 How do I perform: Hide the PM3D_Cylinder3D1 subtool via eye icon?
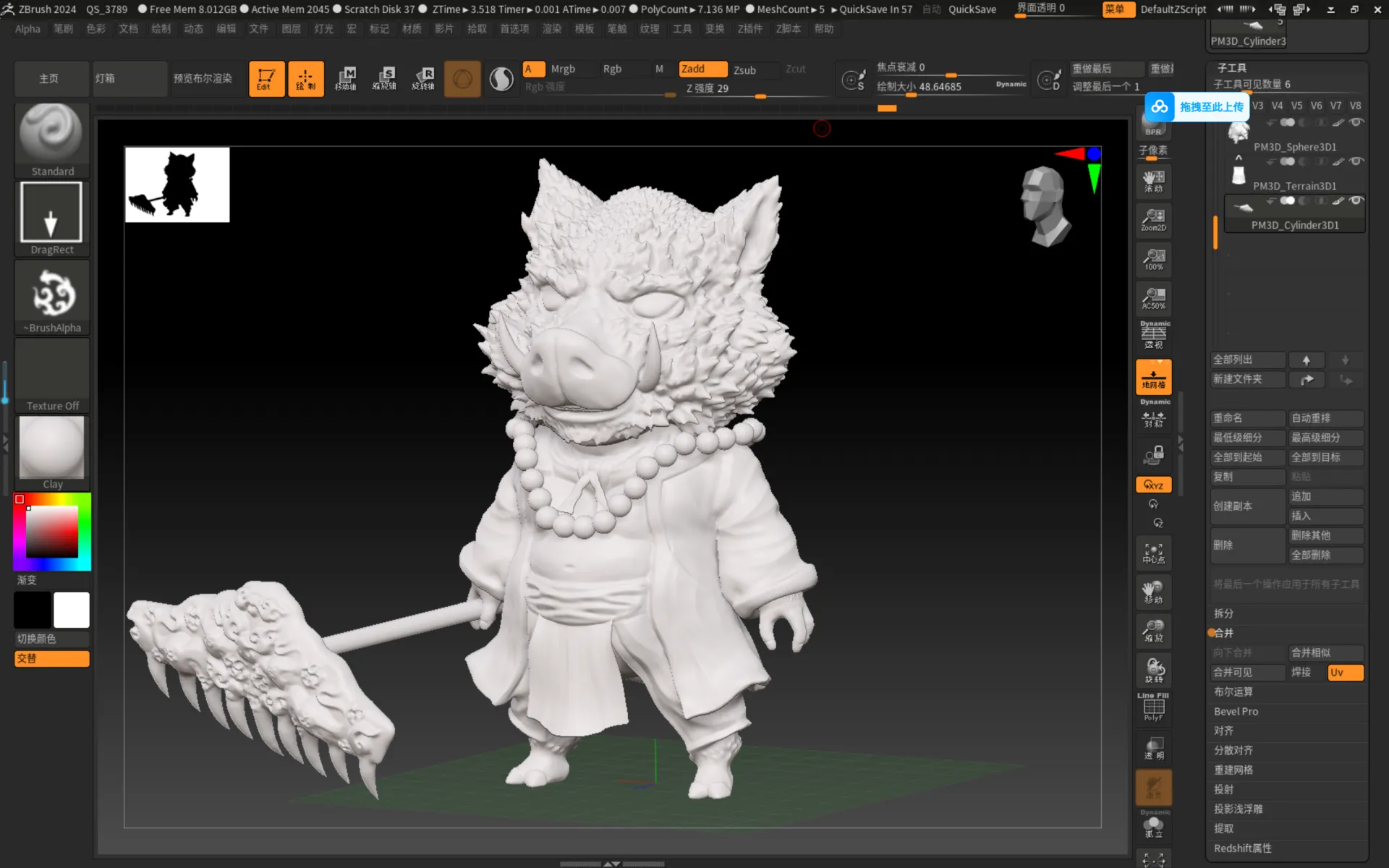[1356, 201]
